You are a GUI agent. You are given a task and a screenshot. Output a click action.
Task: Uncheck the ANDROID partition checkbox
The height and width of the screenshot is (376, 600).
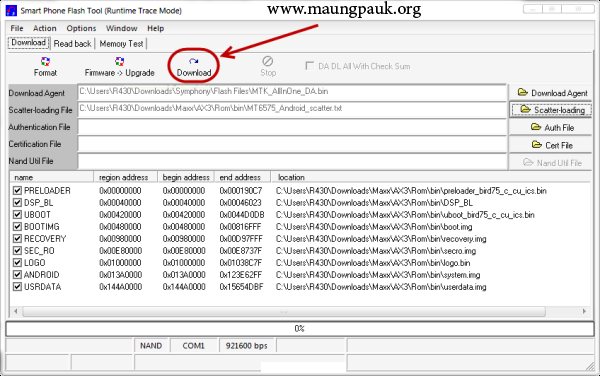coord(17,275)
